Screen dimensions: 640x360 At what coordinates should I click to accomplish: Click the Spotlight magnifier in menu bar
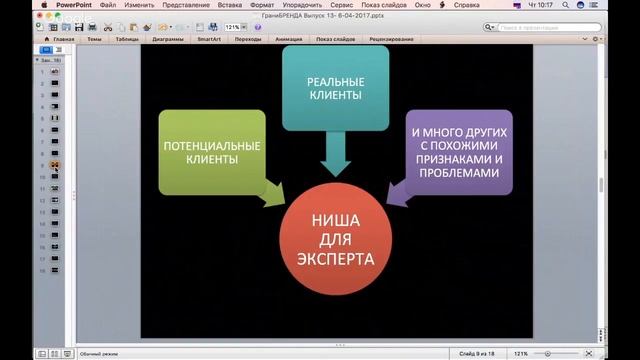[x=565, y=5]
